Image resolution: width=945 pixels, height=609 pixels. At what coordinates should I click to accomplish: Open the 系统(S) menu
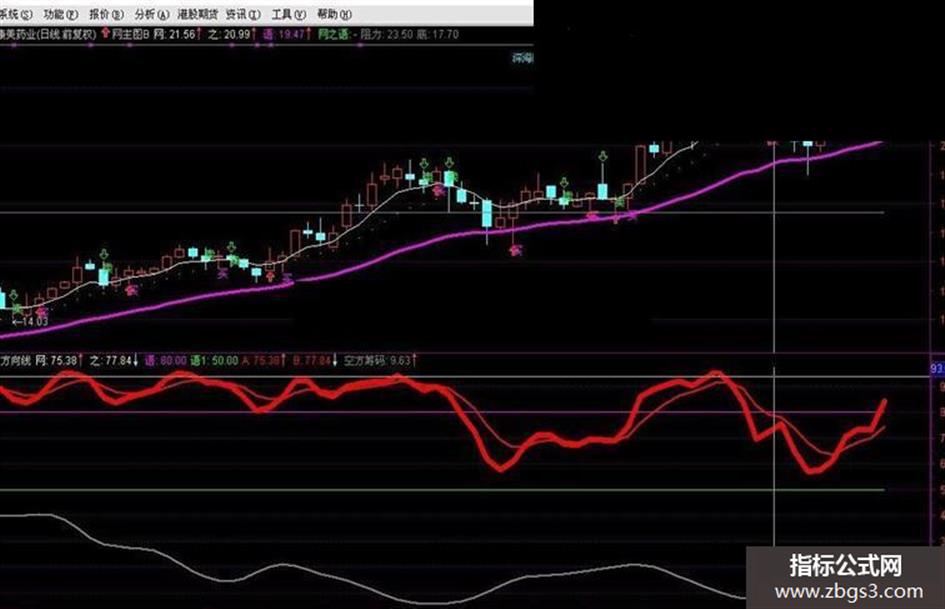pos(16,14)
